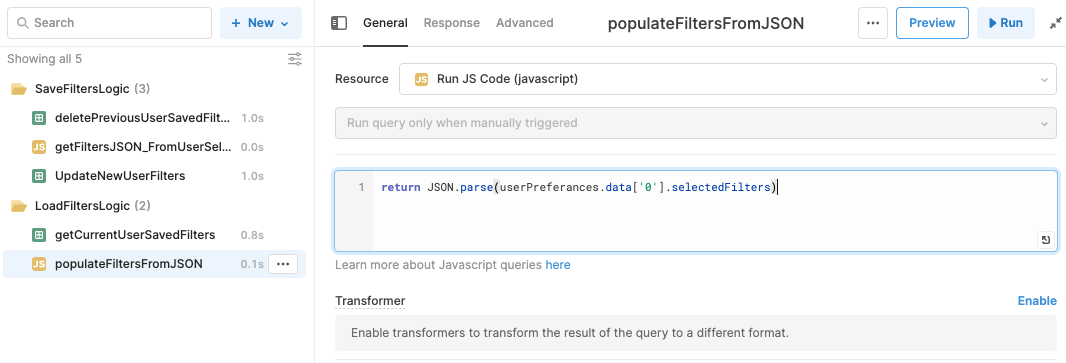This screenshot has height=363, width=1066.
Task: Switch to the General tab
Action: point(385,23)
